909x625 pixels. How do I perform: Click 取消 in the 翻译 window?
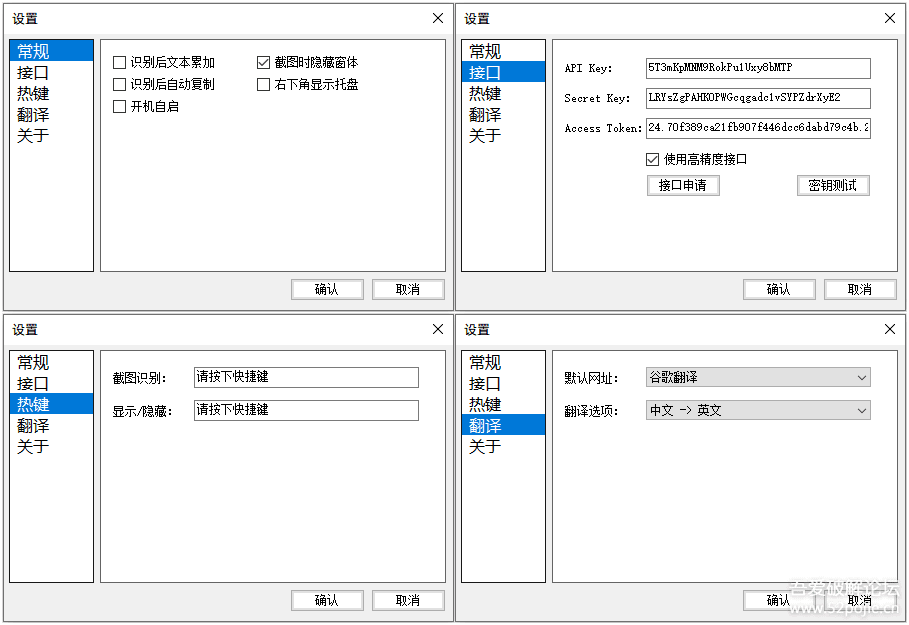click(x=860, y=600)
